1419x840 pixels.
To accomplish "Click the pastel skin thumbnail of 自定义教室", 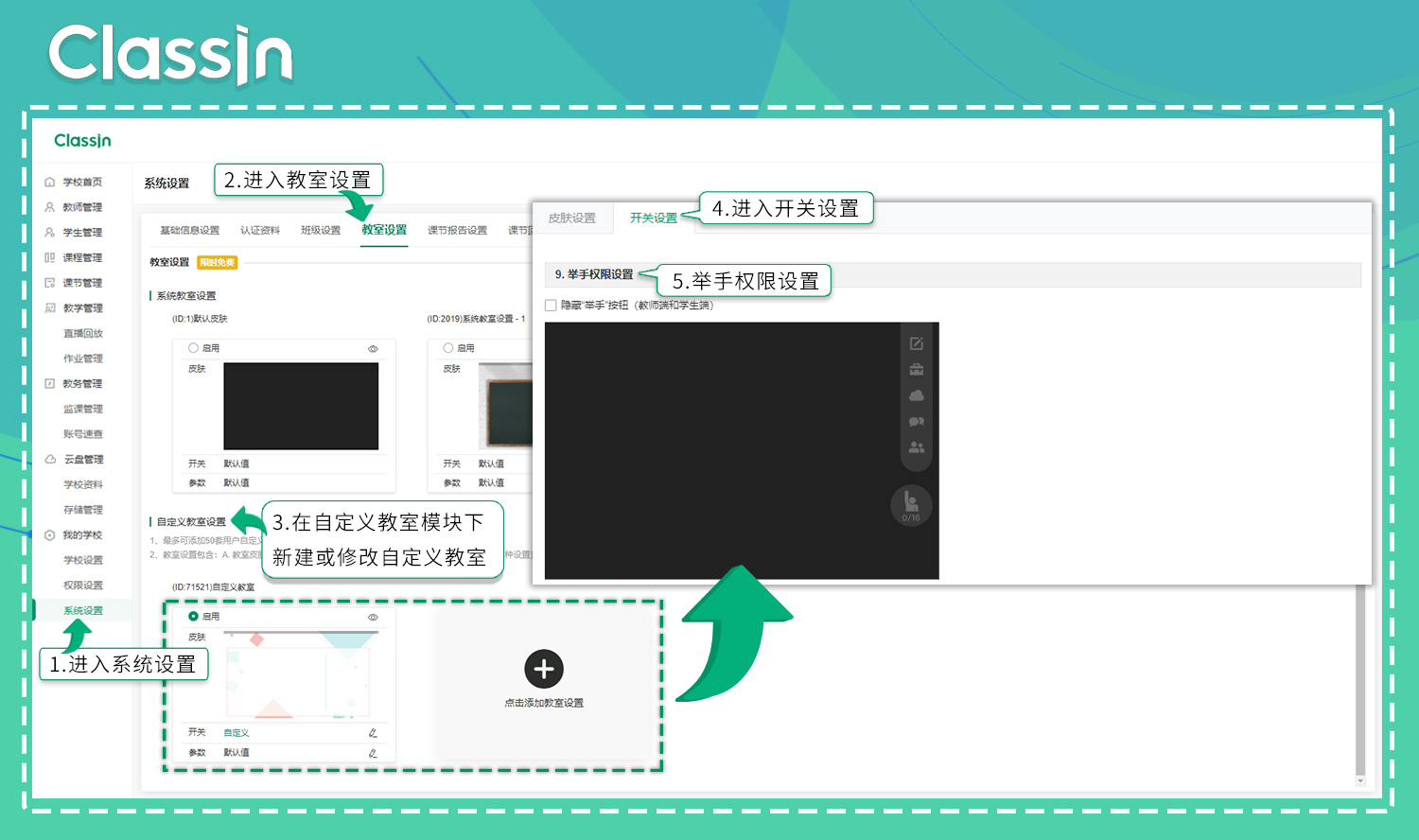I will click(299, 674).
